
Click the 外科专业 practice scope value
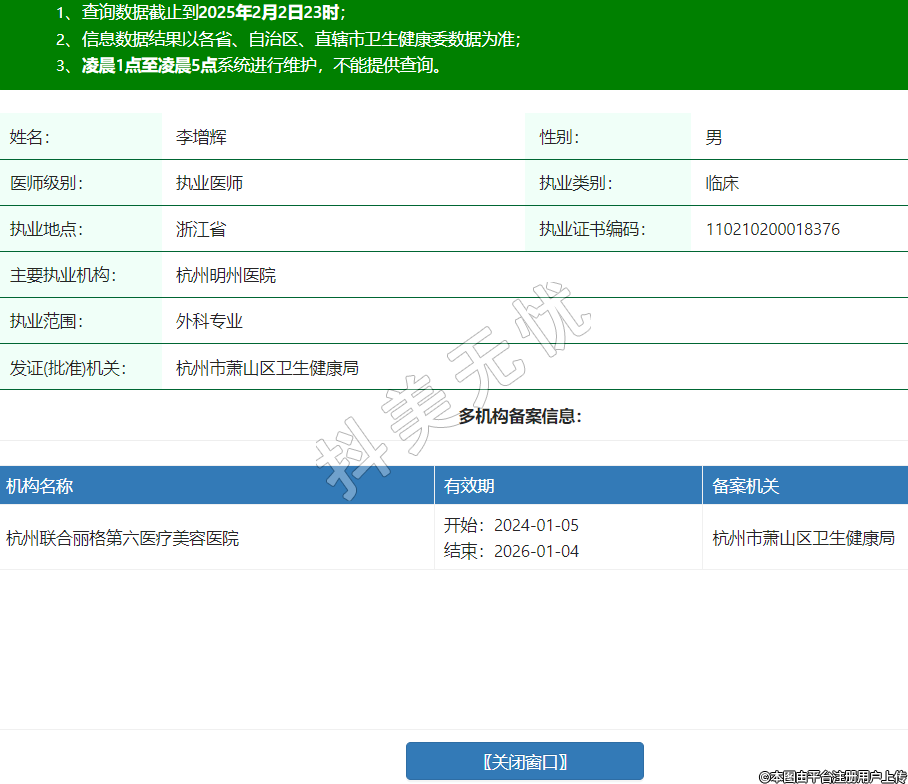pyautogui.click(x=209, y=321)
